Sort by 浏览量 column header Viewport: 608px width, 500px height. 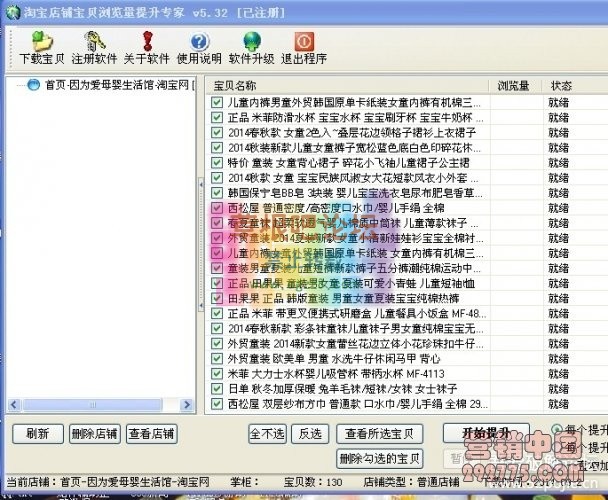coord(514,85)
